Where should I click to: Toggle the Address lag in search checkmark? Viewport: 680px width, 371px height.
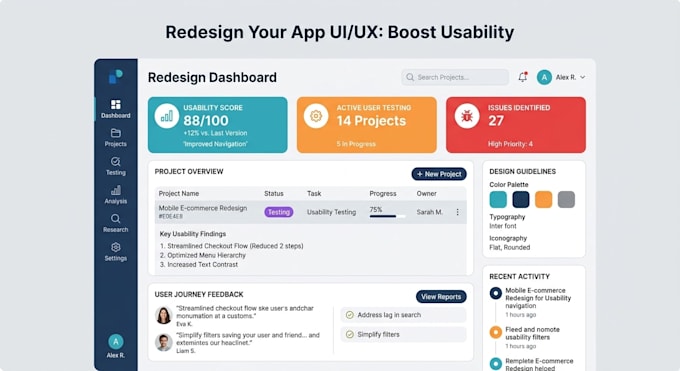tap(350, 315)
